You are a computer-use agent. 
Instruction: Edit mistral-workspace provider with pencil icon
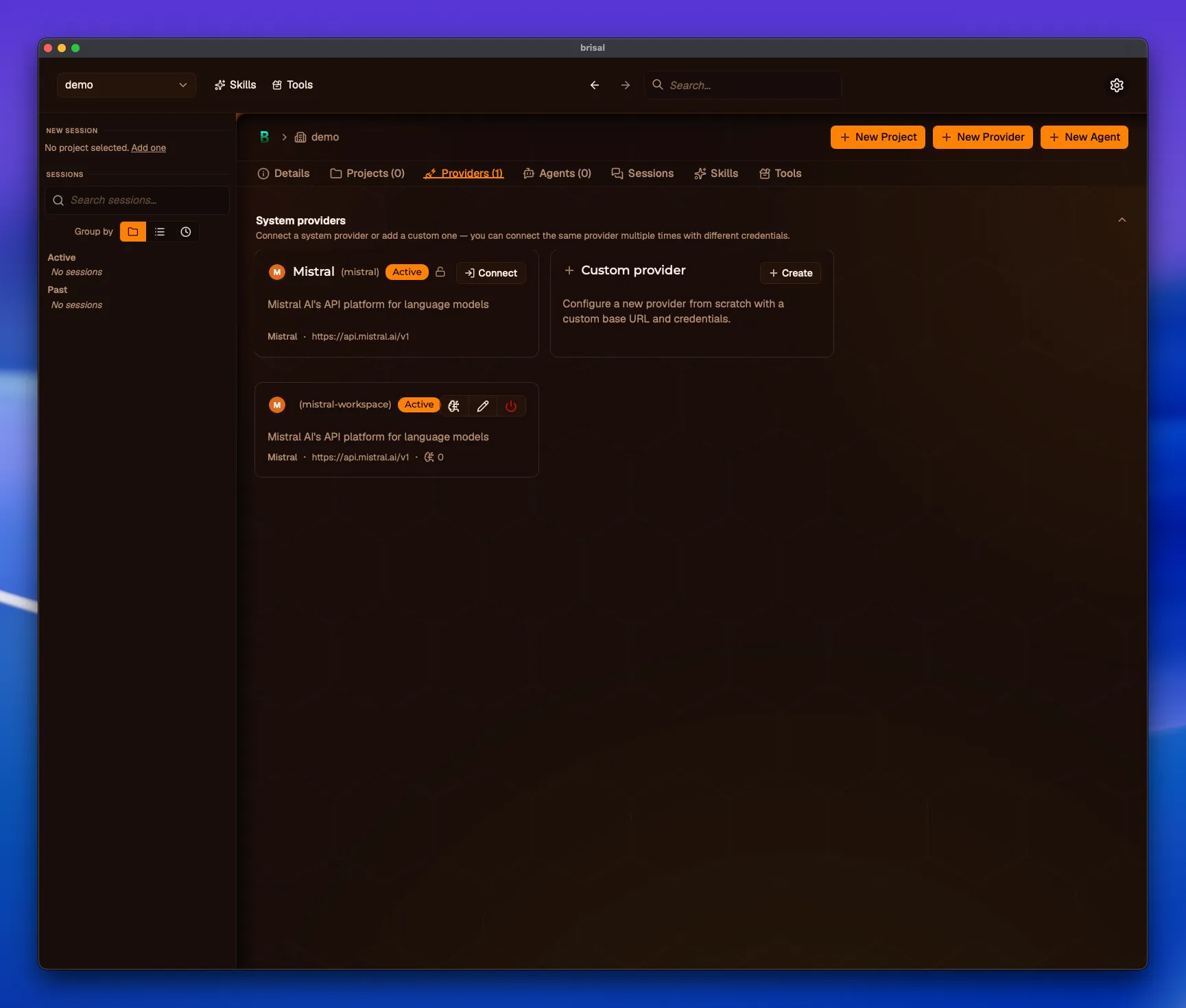483,406
